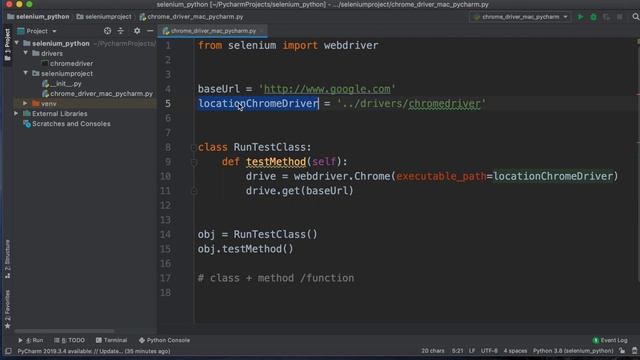Select Scratches and Consoles item
640x360 pixels.
[x=67, y=124]
